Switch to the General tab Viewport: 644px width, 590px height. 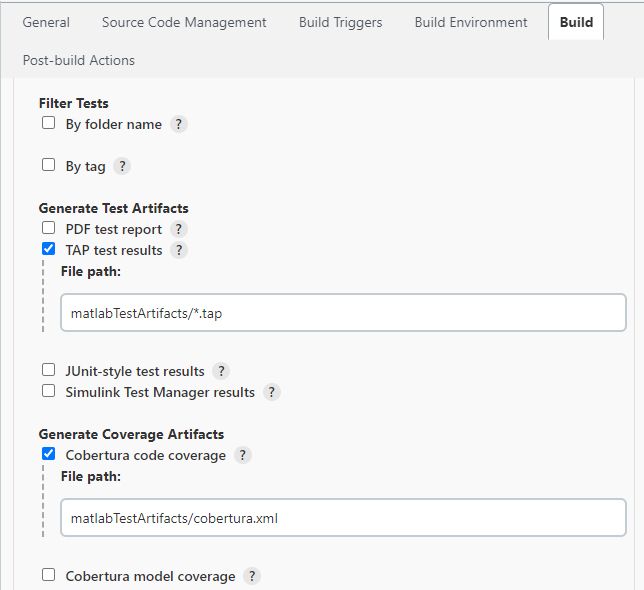pyautogui.click(x=46, y=22)
